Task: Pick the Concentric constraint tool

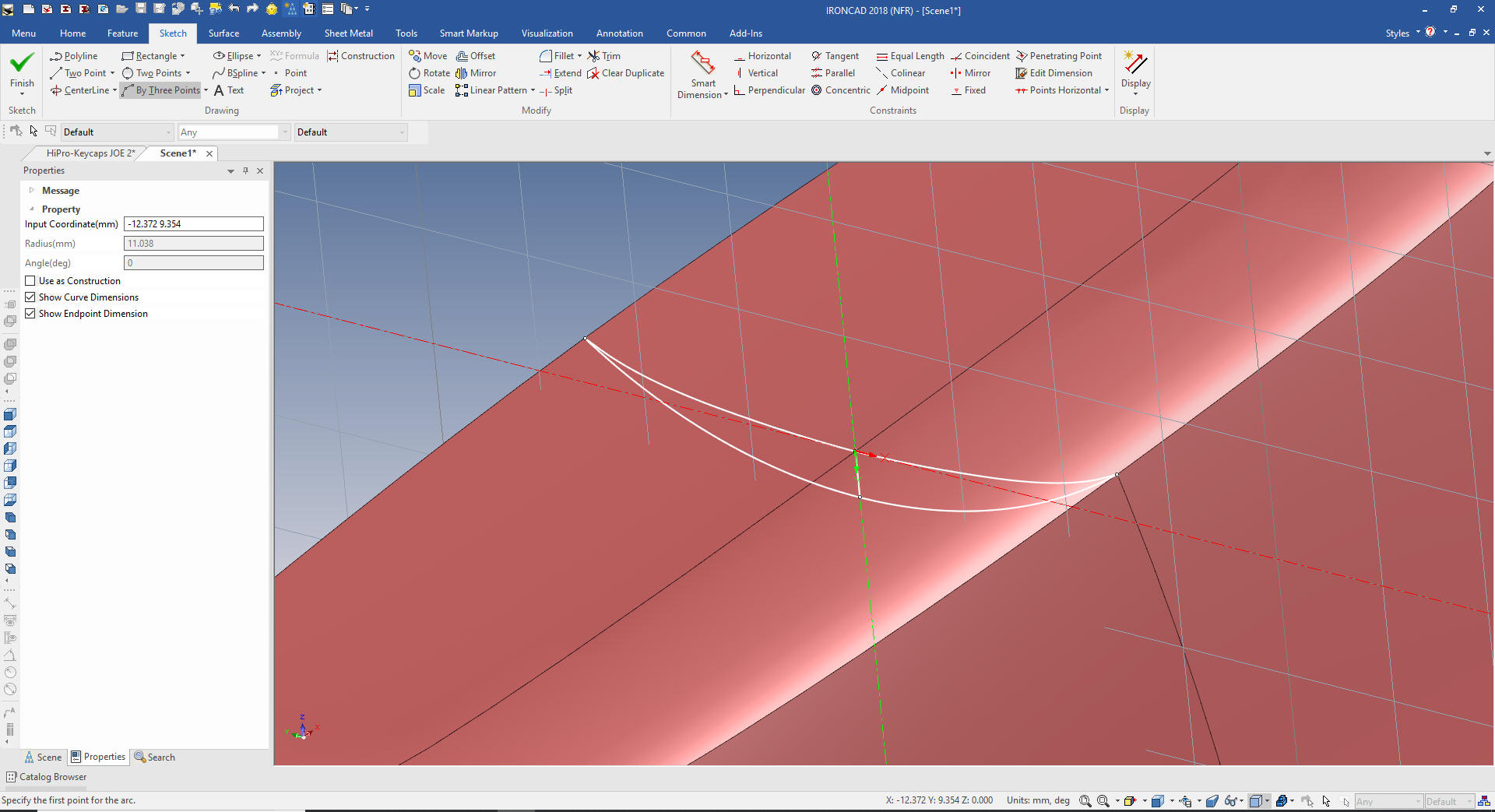Action: (x=841, y=90)
